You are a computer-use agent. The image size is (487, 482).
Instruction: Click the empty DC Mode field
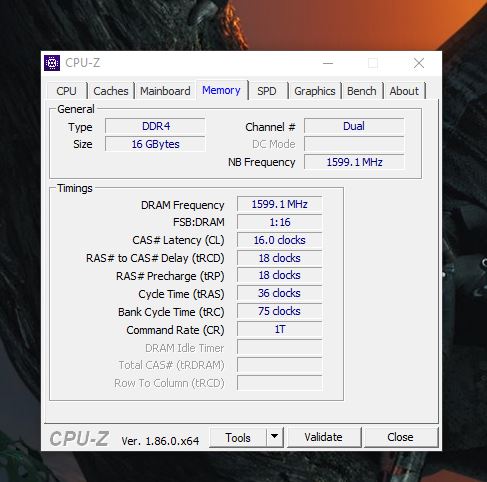coord(354,144)
